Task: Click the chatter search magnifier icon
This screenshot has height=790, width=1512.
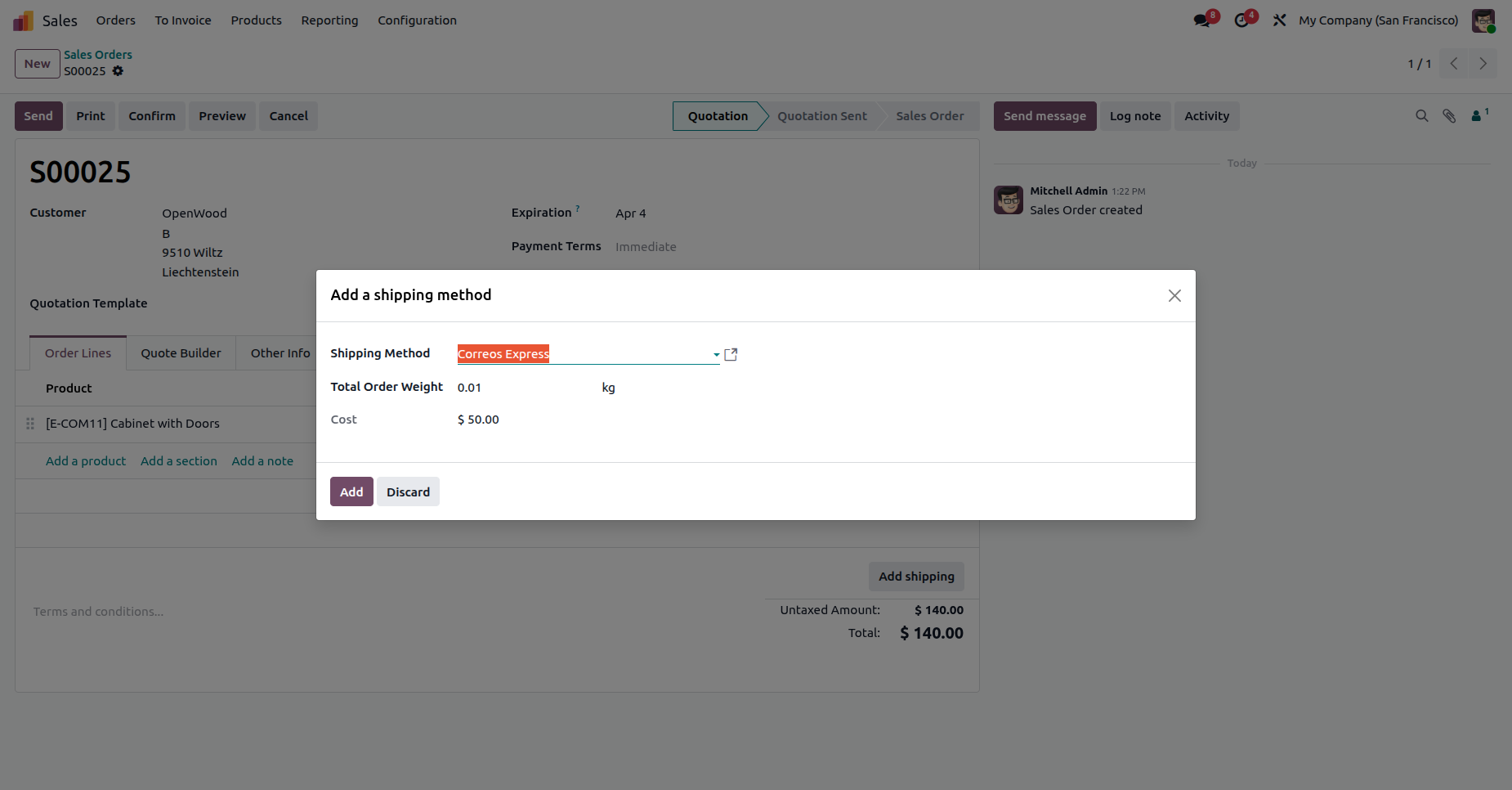Action: click(1422, 116)
